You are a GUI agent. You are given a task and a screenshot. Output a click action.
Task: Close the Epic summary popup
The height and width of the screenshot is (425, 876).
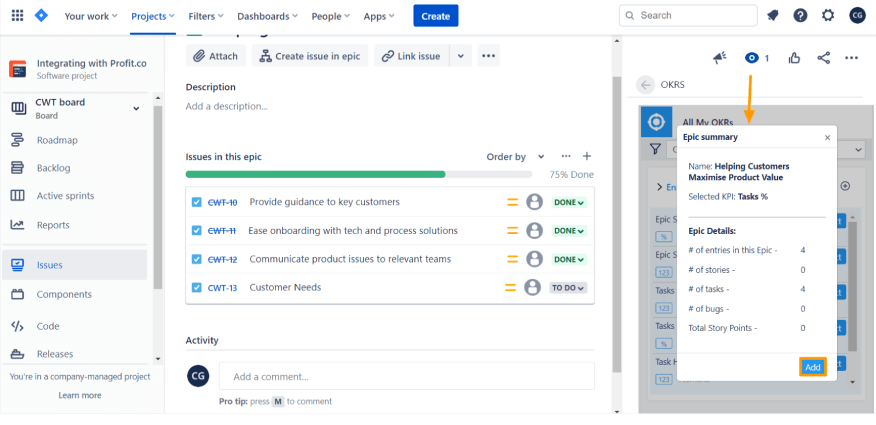point(827,137)
